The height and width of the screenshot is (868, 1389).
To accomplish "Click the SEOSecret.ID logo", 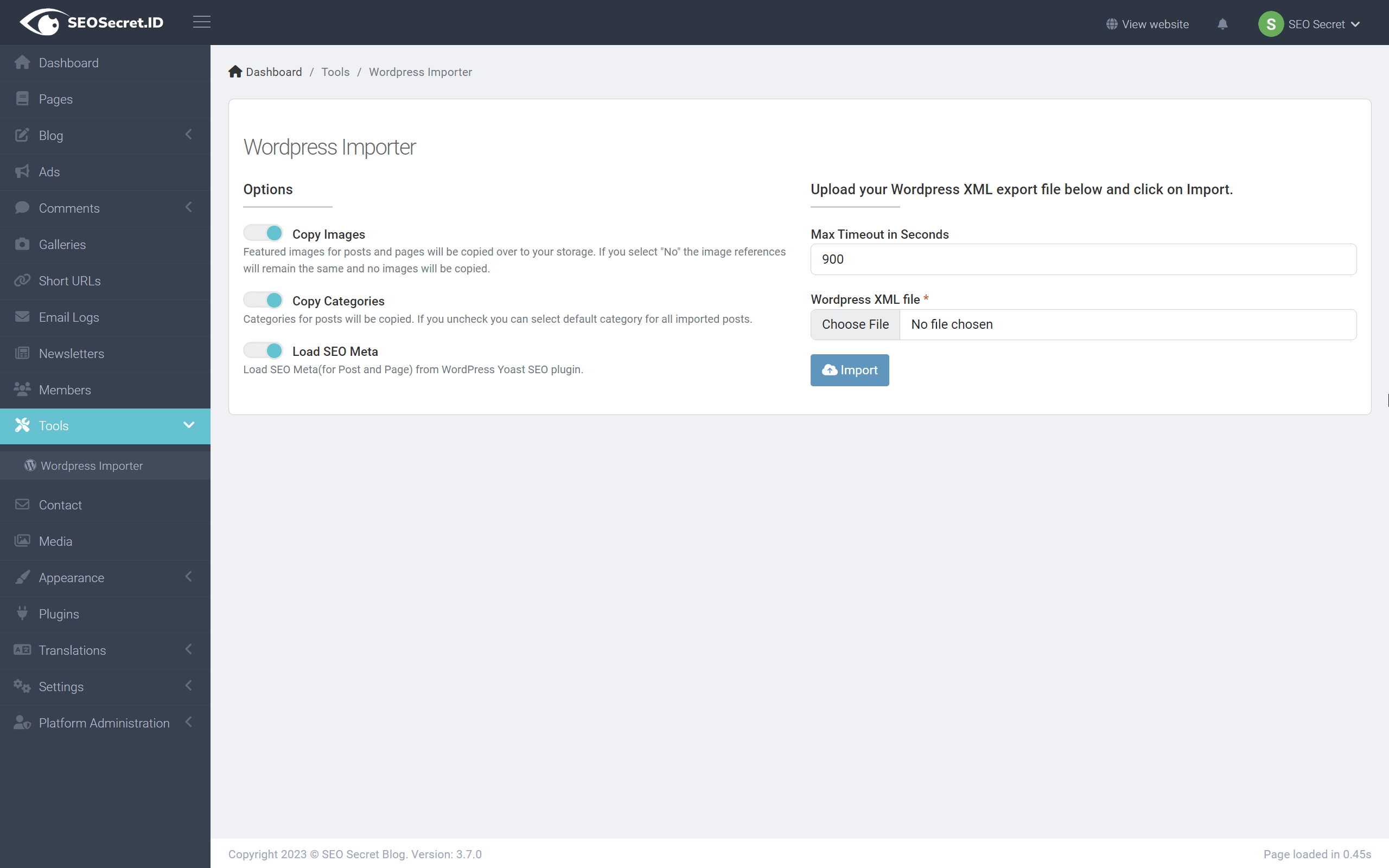I will coord(91,22).
